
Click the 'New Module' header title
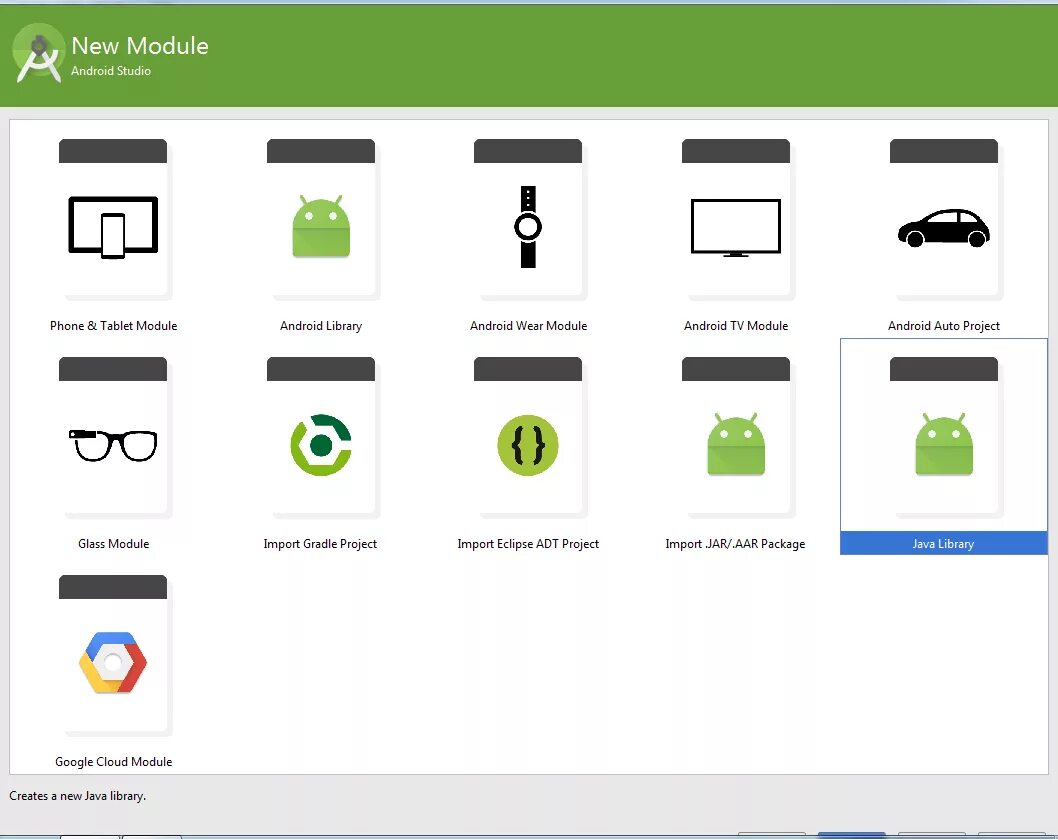pos(140,46)
